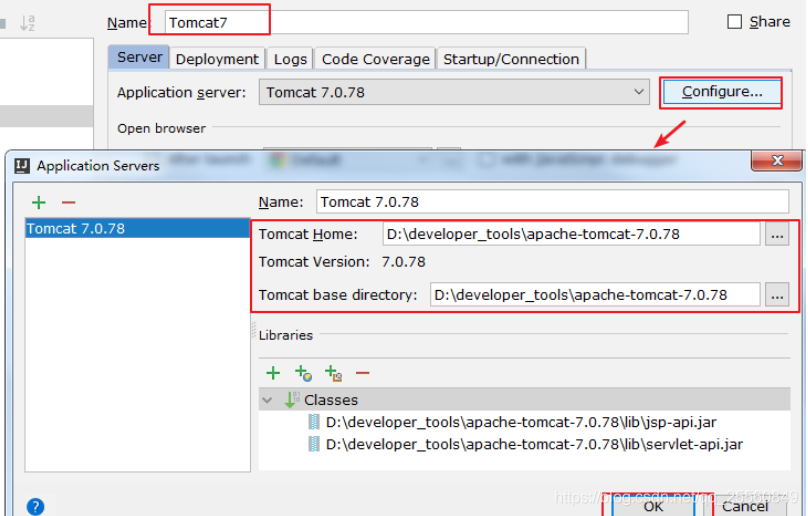Viewport: 808px width, 516px height.
Task: Remove selected library with red minus
Action: [x=363, y=373]
